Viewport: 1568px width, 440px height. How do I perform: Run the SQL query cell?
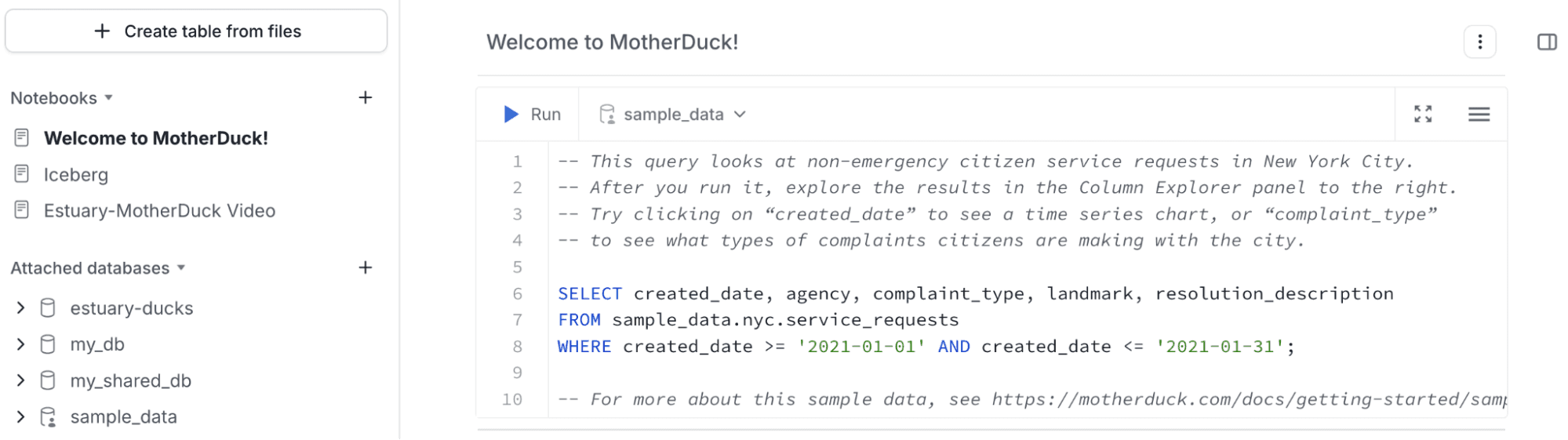point(532,115)
